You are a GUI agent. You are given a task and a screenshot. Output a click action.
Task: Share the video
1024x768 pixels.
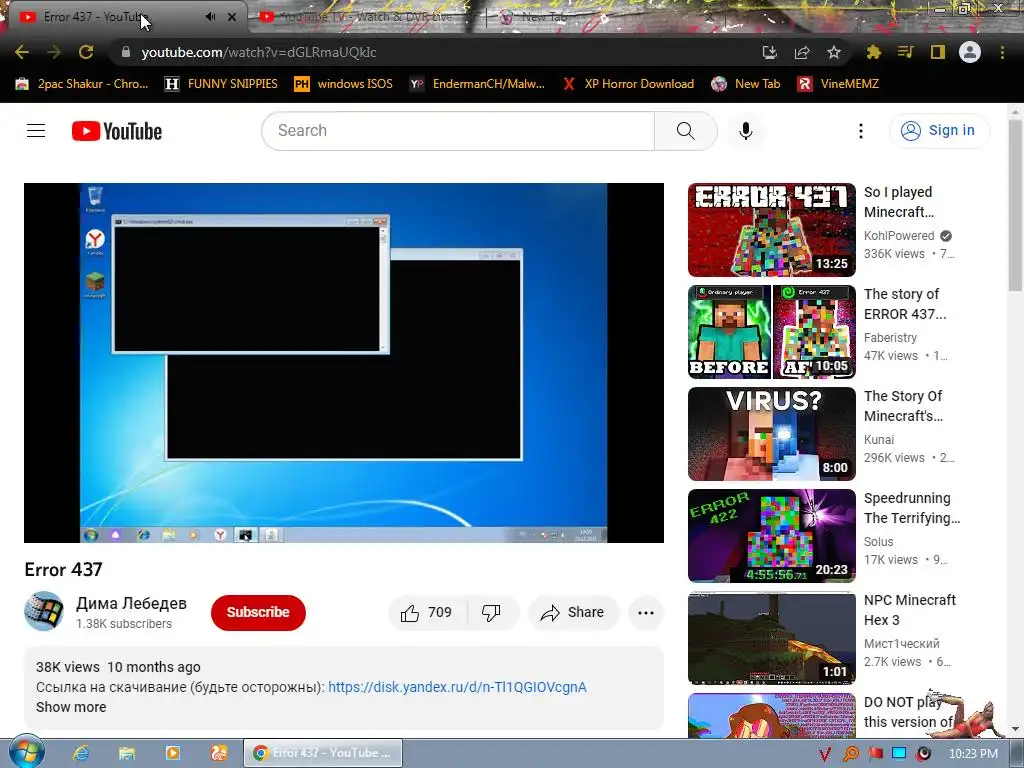[573, 613]
